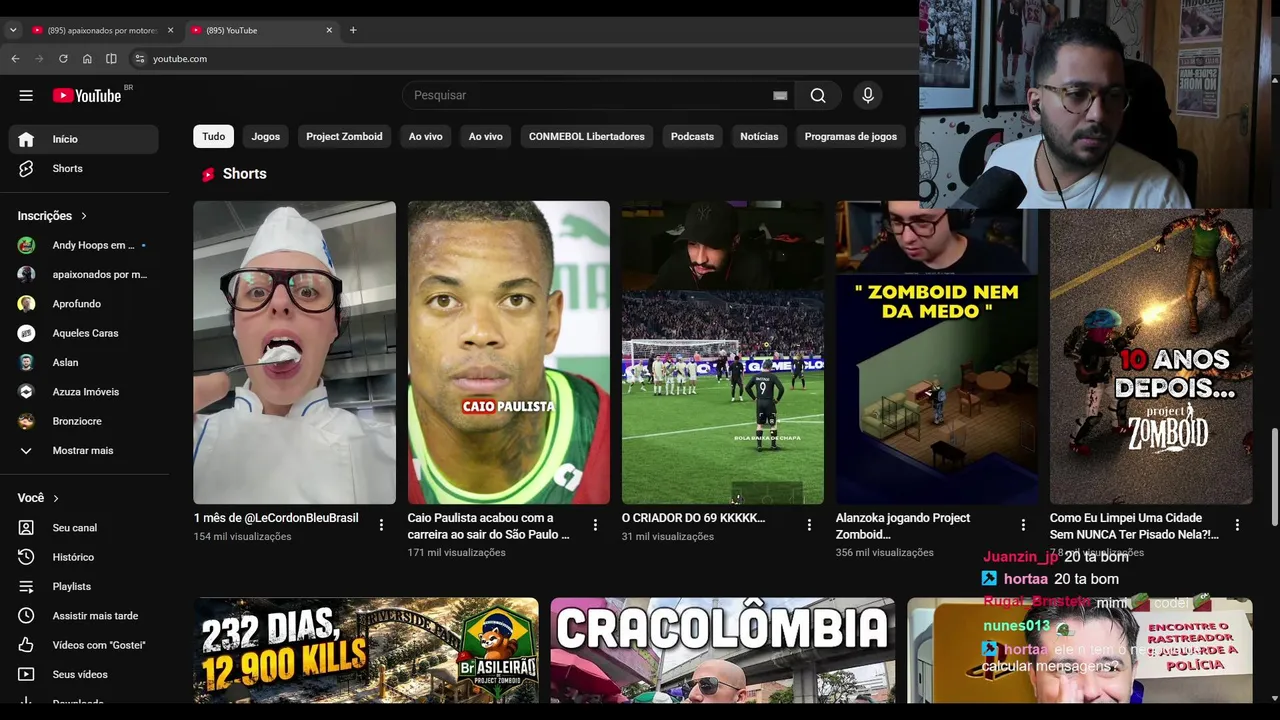The height and width of the screenshot is (720, 1280).
Task: View site information for youtube.com
Action: click(x=140, y=59)
